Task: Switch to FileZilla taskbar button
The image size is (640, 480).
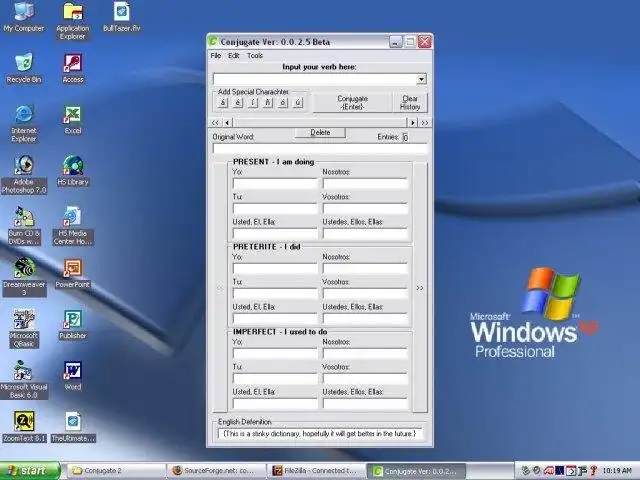Action: [316, 471]
